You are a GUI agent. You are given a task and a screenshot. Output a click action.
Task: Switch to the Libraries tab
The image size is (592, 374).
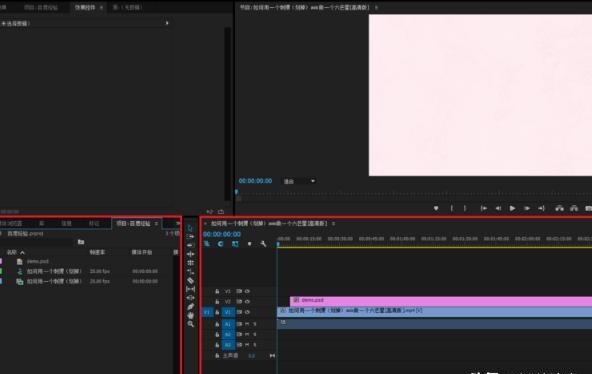[42, 224]
